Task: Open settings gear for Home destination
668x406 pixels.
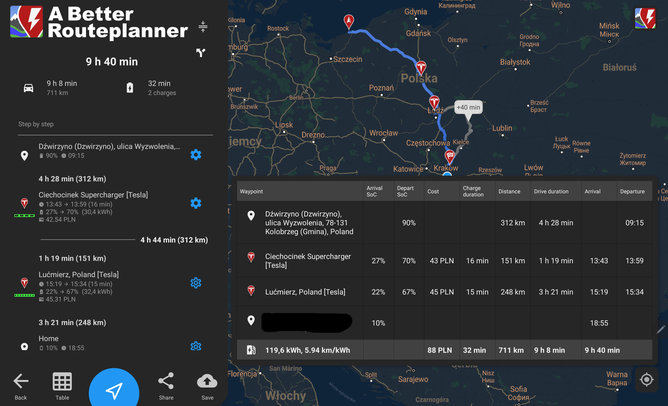Action: (x=196, y=346)
